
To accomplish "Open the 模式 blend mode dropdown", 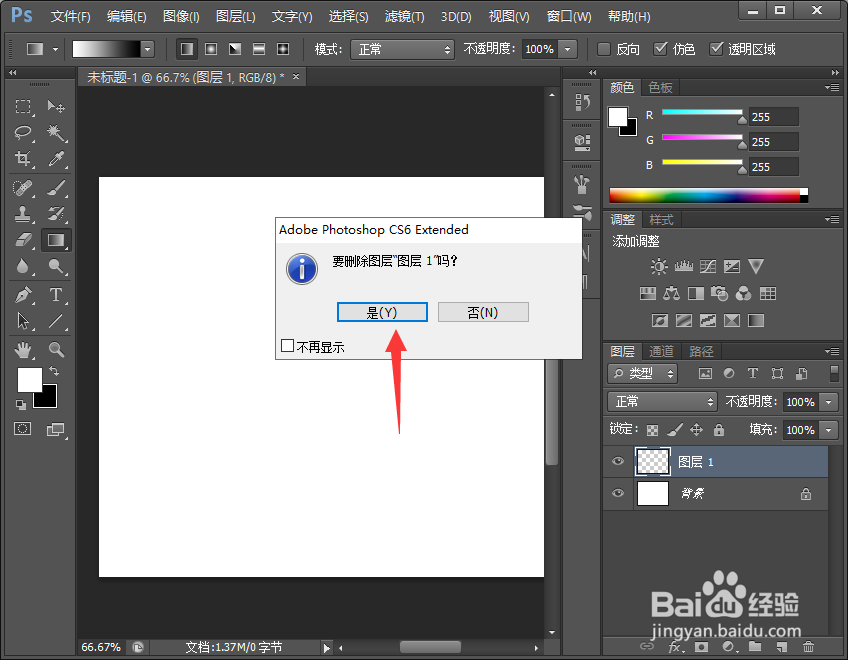I will (402, 50).
